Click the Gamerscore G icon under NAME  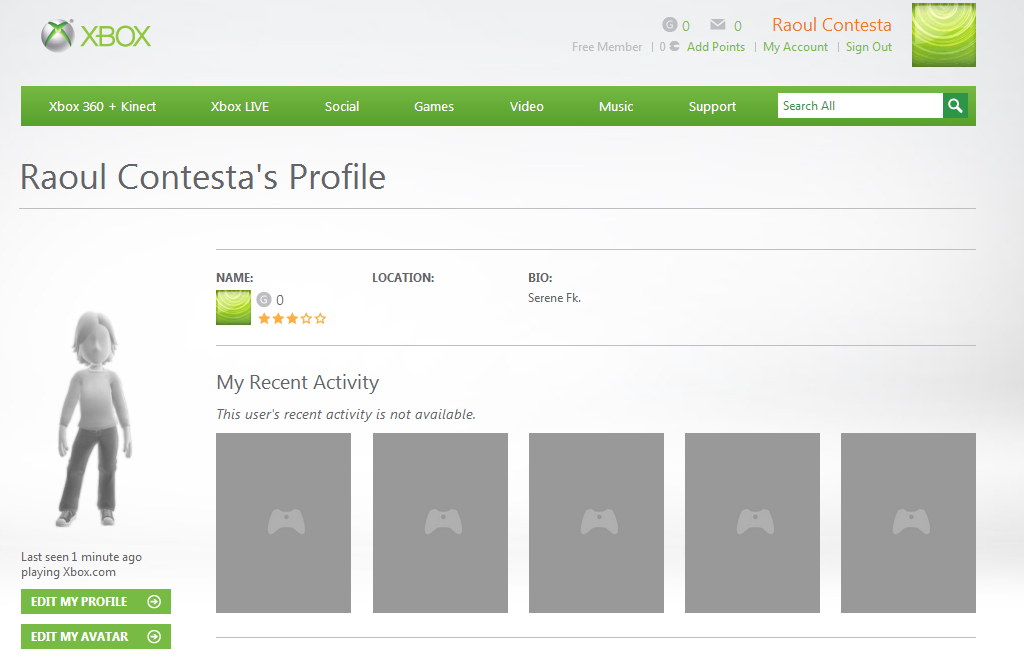pos(264,300)
